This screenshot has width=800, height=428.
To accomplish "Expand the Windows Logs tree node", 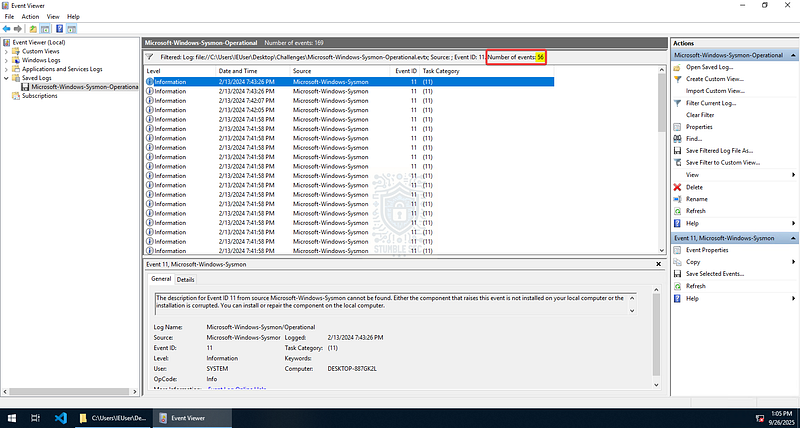I will [x=6, y=60].
